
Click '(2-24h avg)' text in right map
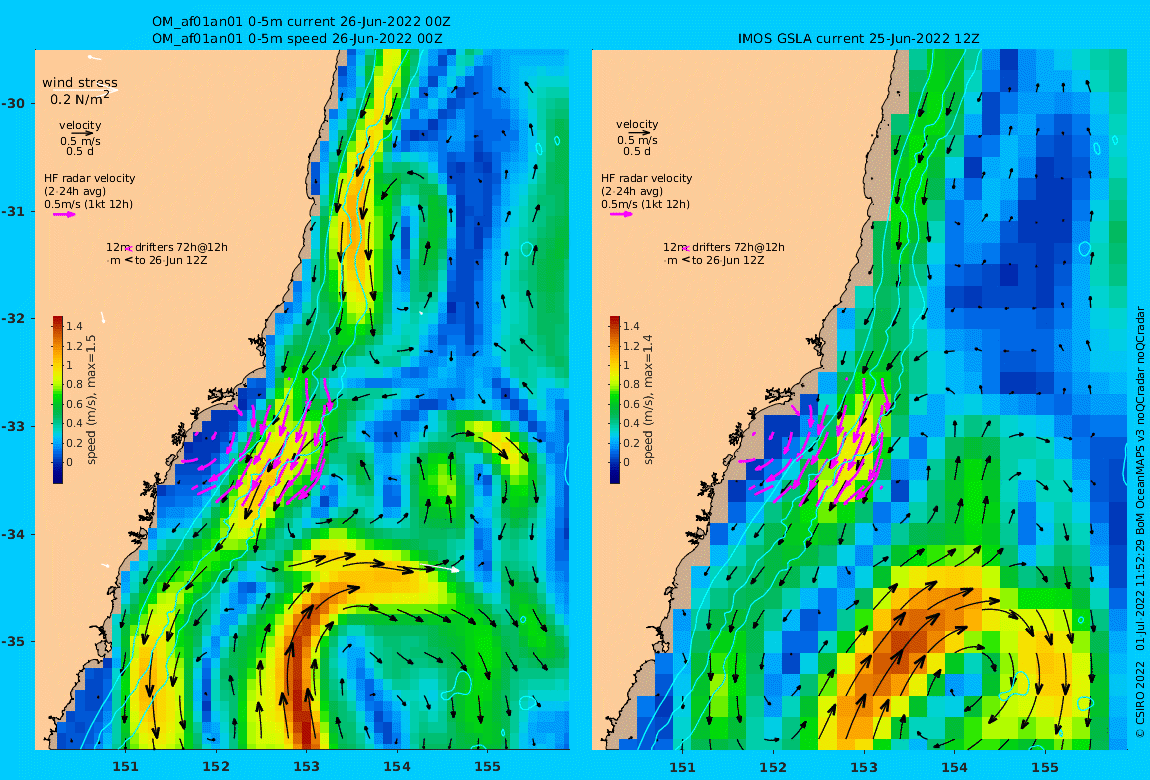pos(631,191)
